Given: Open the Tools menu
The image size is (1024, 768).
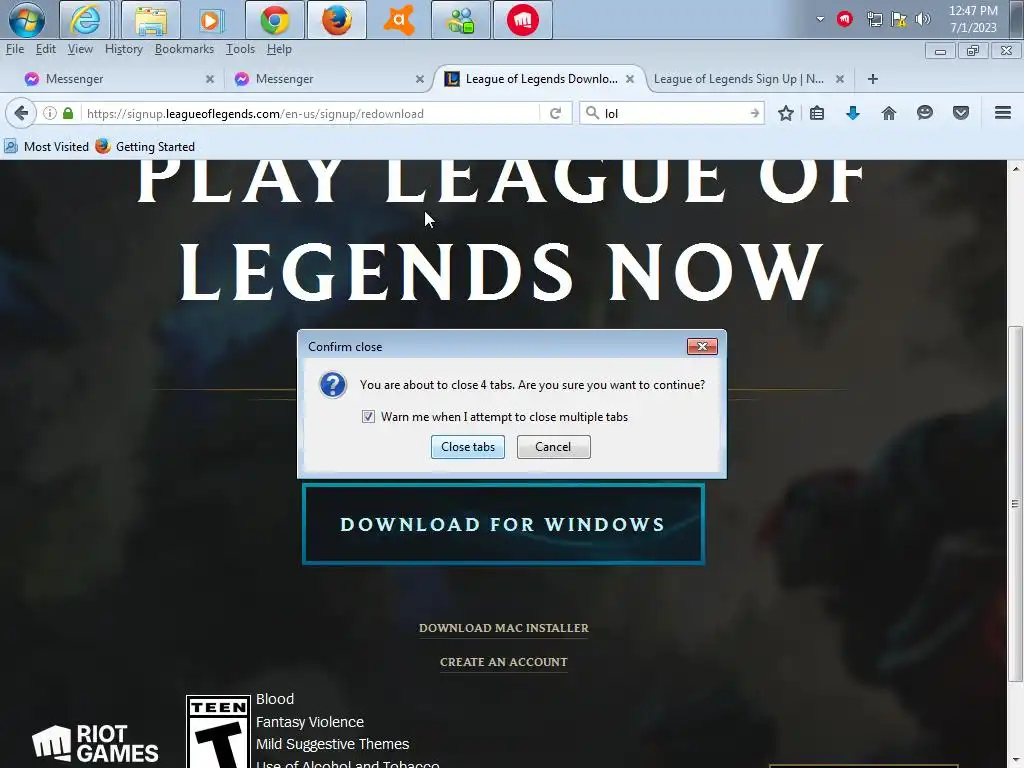Looking at the screenshot, I should coord(240,49).
